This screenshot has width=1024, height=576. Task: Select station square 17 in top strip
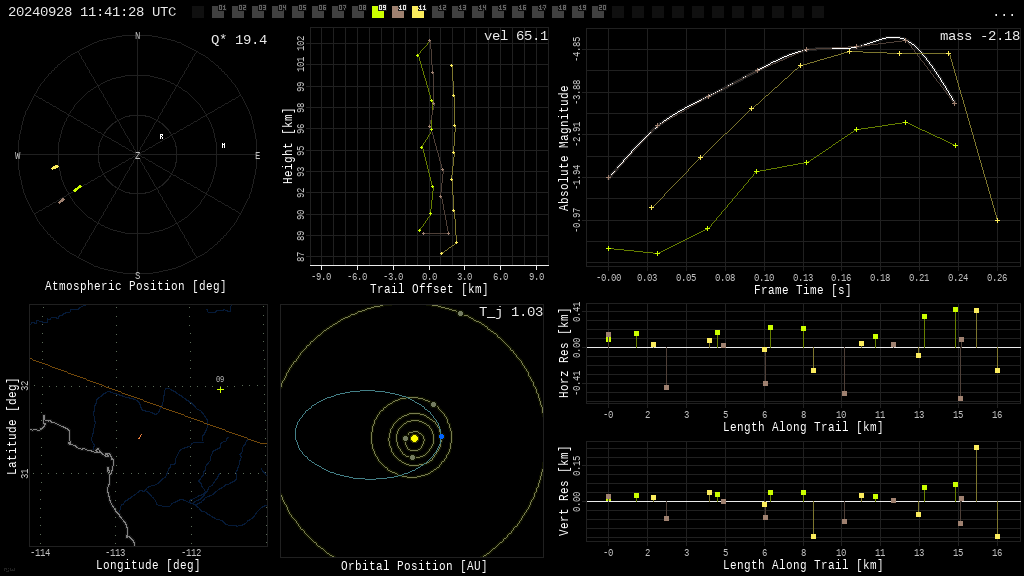click(x=537, y=12)
